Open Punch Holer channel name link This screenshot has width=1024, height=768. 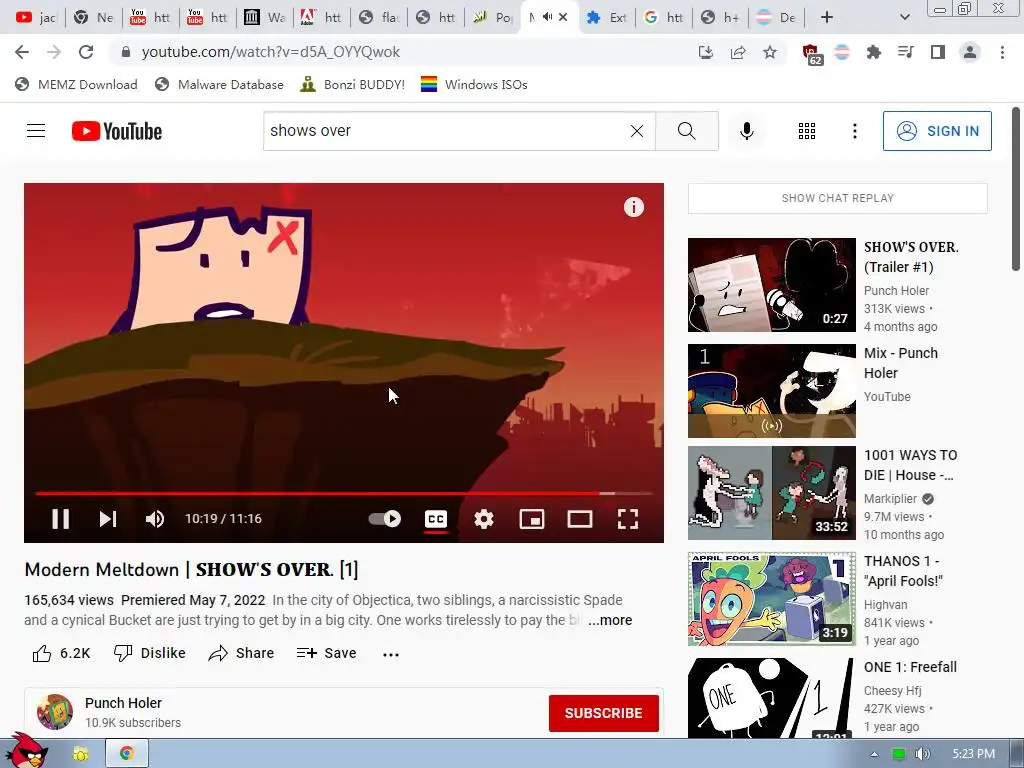pos(123,703)
